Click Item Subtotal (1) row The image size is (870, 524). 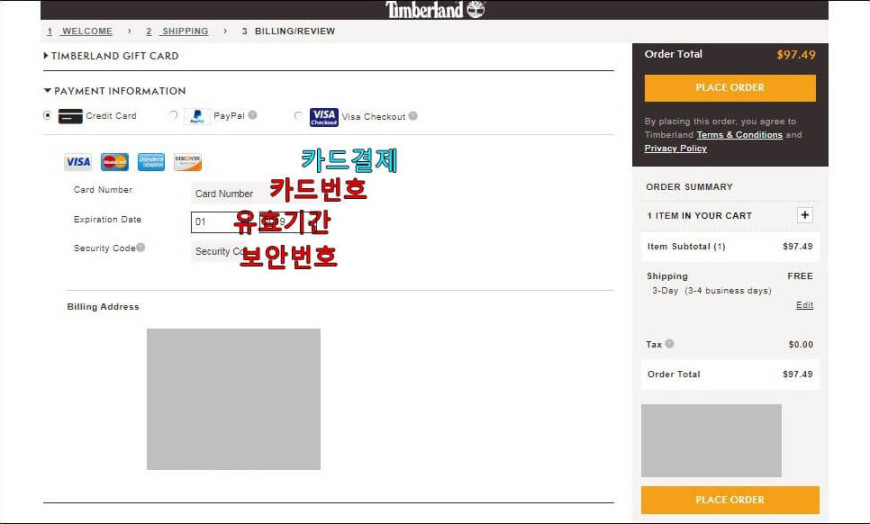[730, 246]
